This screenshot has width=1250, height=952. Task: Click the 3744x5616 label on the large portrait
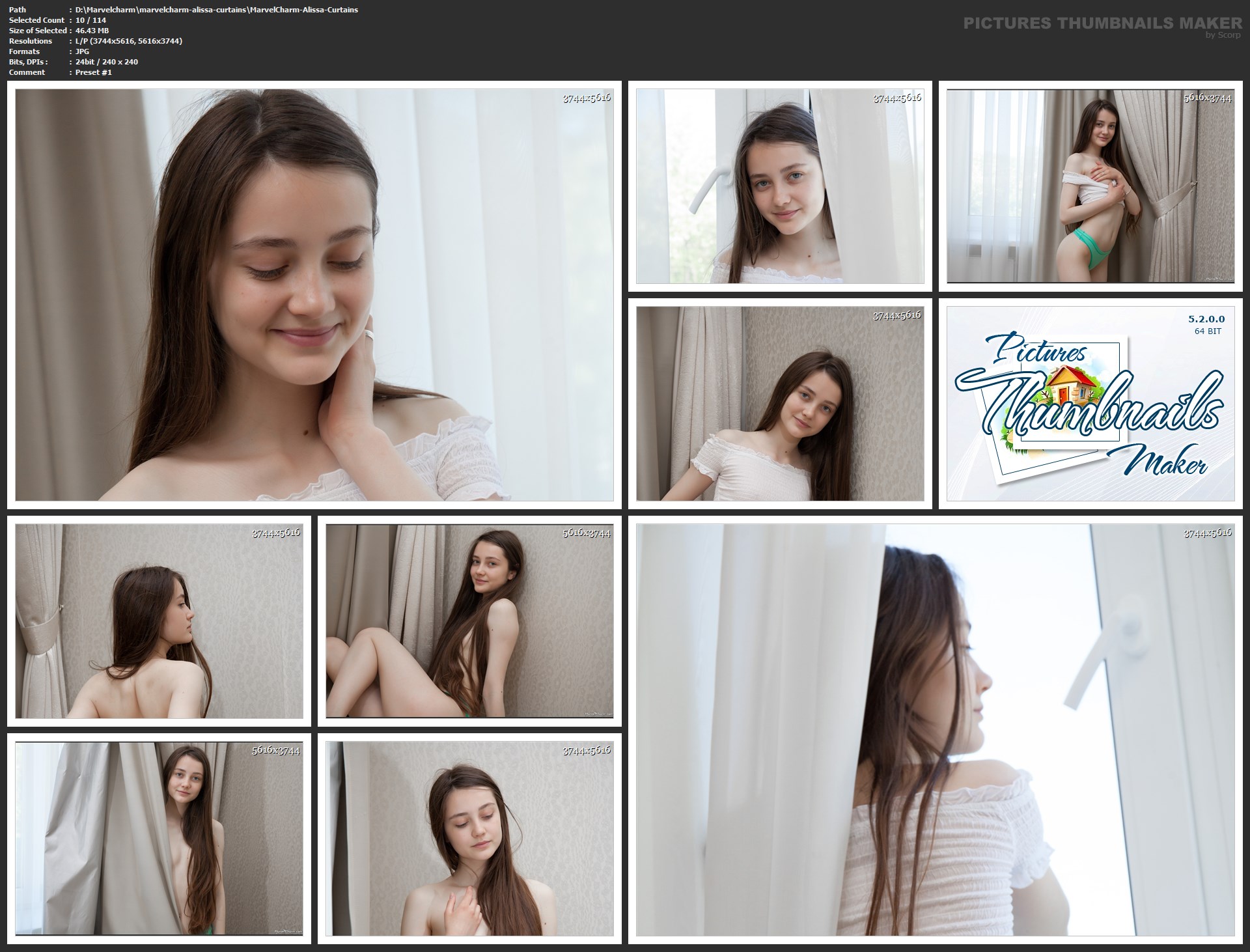(x=587, y=98)
